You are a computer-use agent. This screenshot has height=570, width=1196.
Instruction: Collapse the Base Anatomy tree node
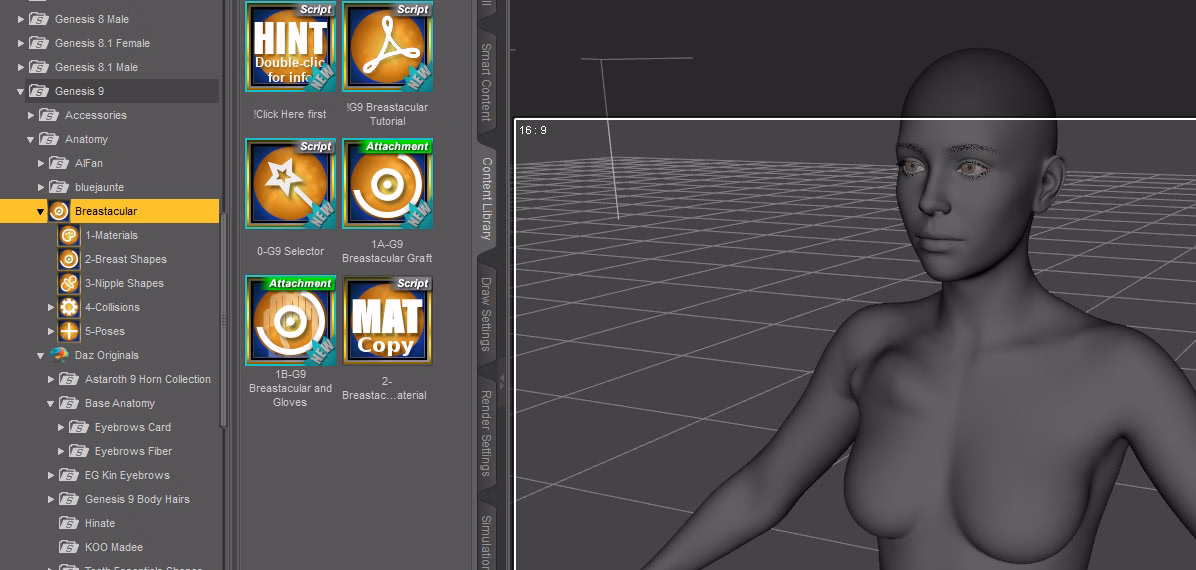click(51, 403)
